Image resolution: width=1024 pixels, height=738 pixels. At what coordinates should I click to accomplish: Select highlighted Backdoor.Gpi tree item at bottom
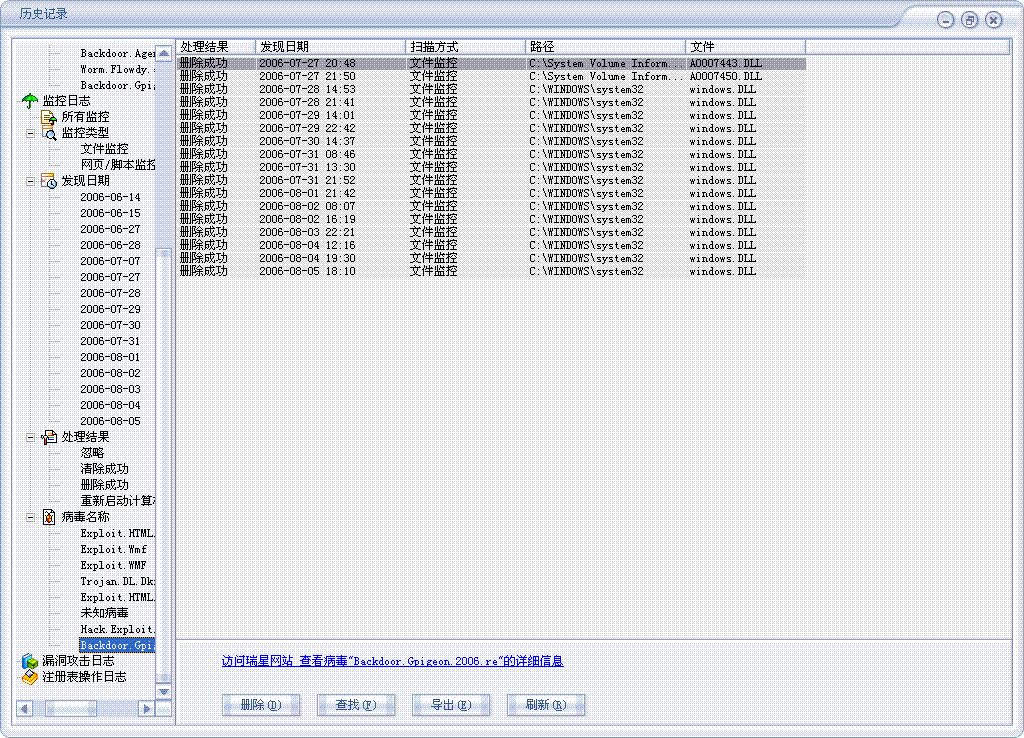click(118, 645)
